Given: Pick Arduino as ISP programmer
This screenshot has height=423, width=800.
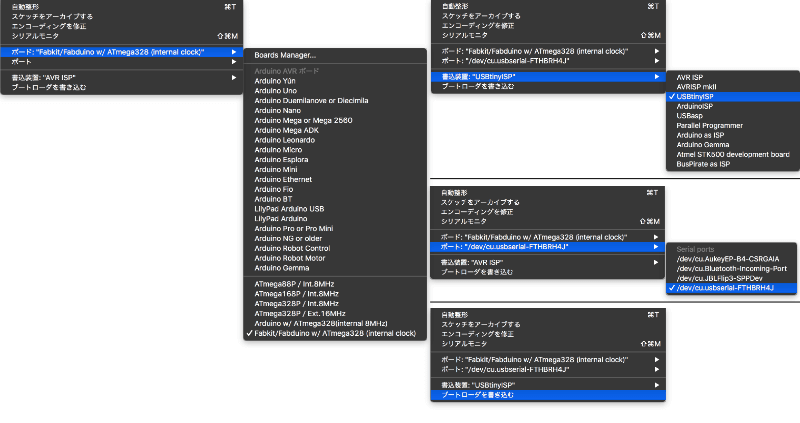Looking at the screenshot, I should [733, 135].
